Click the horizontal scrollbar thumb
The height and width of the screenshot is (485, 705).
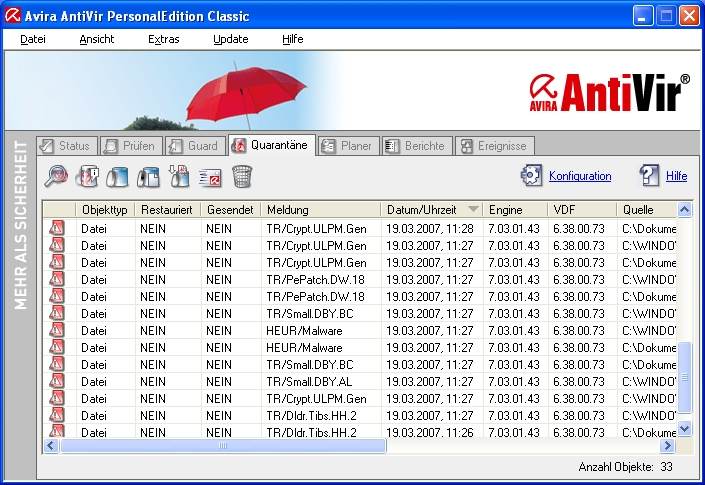[223, 446]
